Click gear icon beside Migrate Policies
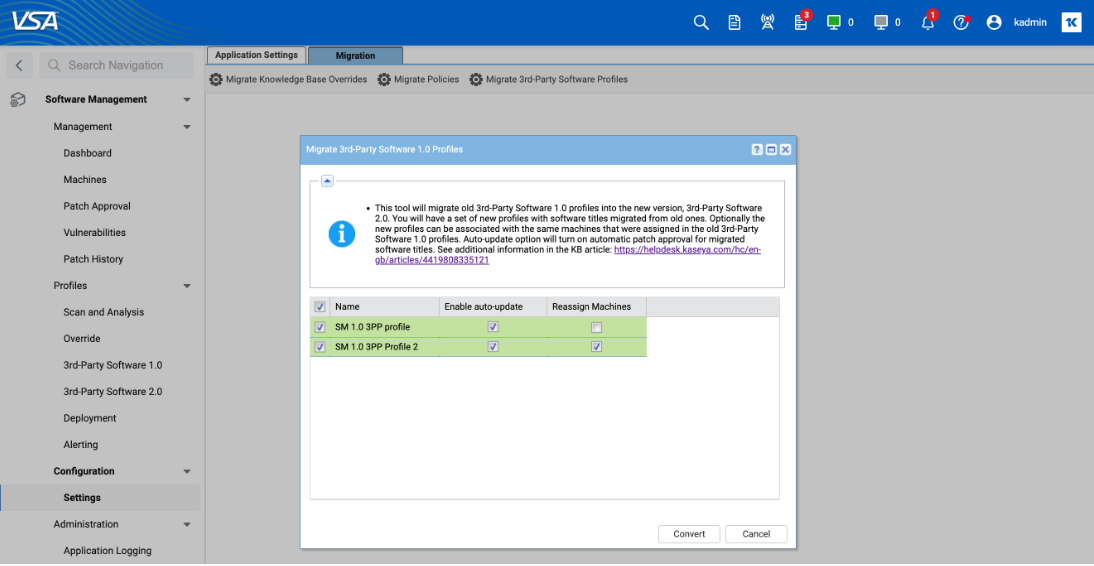 tap(384, 80)
